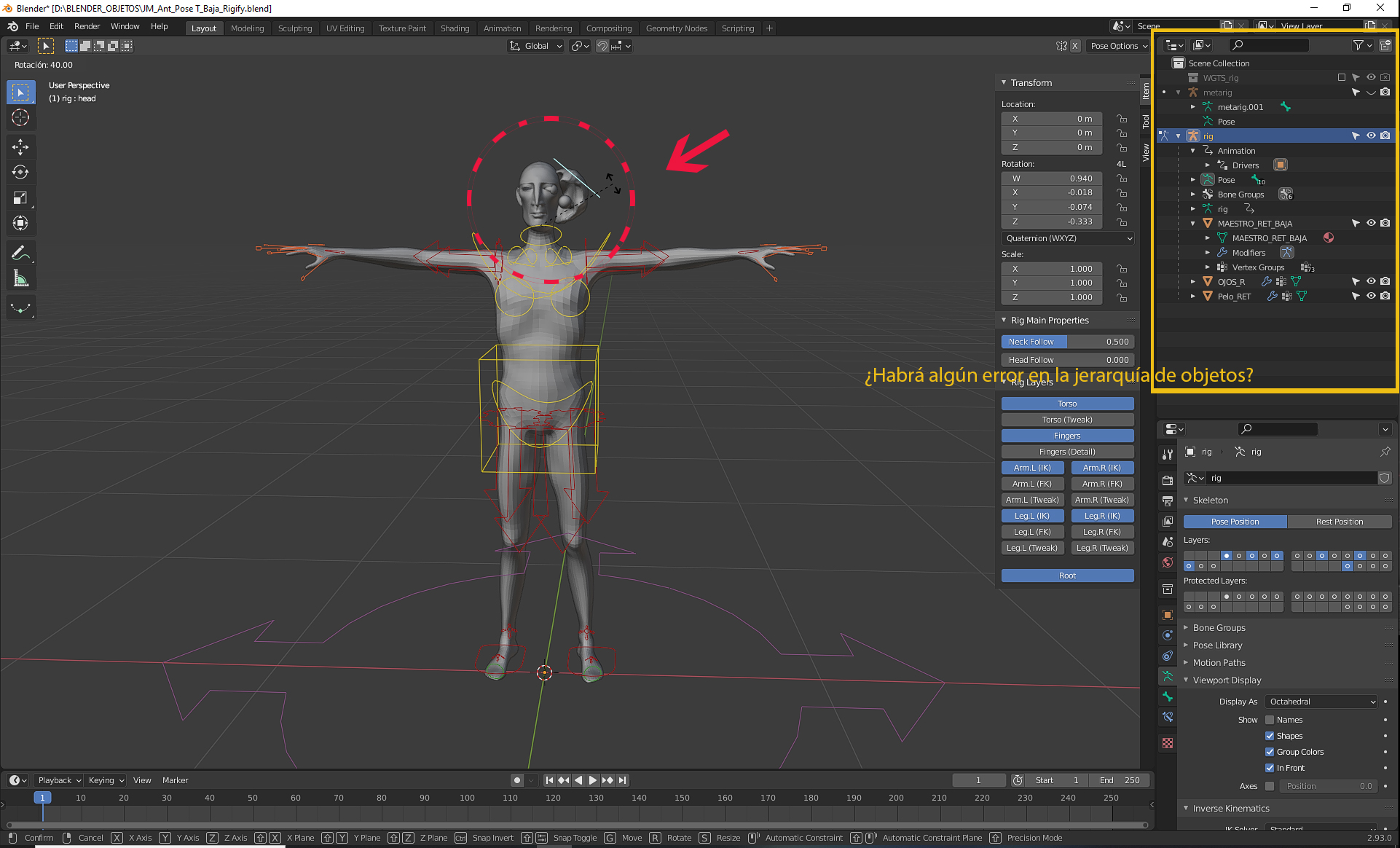Open the Render menu
The width and height of the screenshot is (1400, 848).
(87, 26)
